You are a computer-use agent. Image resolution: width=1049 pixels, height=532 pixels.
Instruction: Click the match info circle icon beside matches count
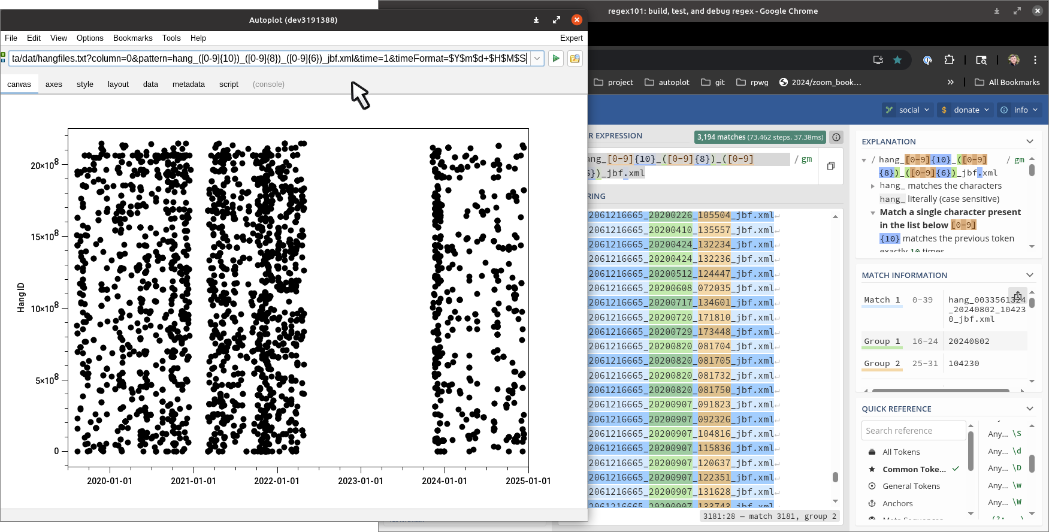(836, 137)
